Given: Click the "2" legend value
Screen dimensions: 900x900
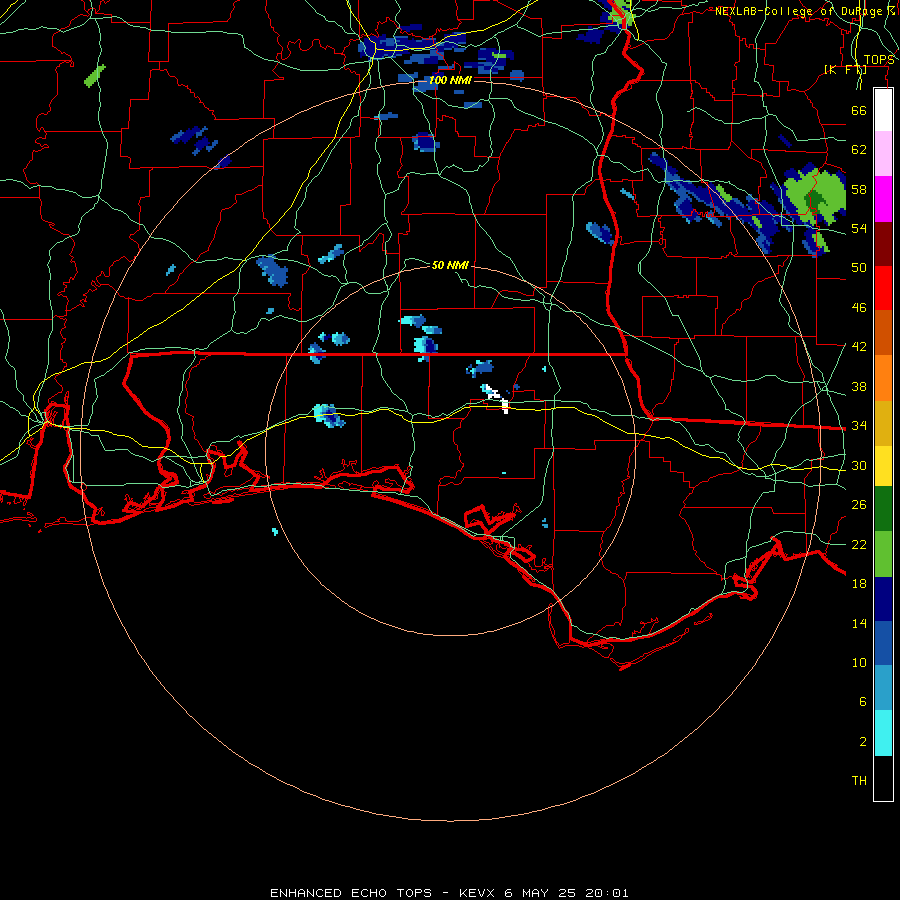Looking at the screenshot, I should click(x=863, y=742).
